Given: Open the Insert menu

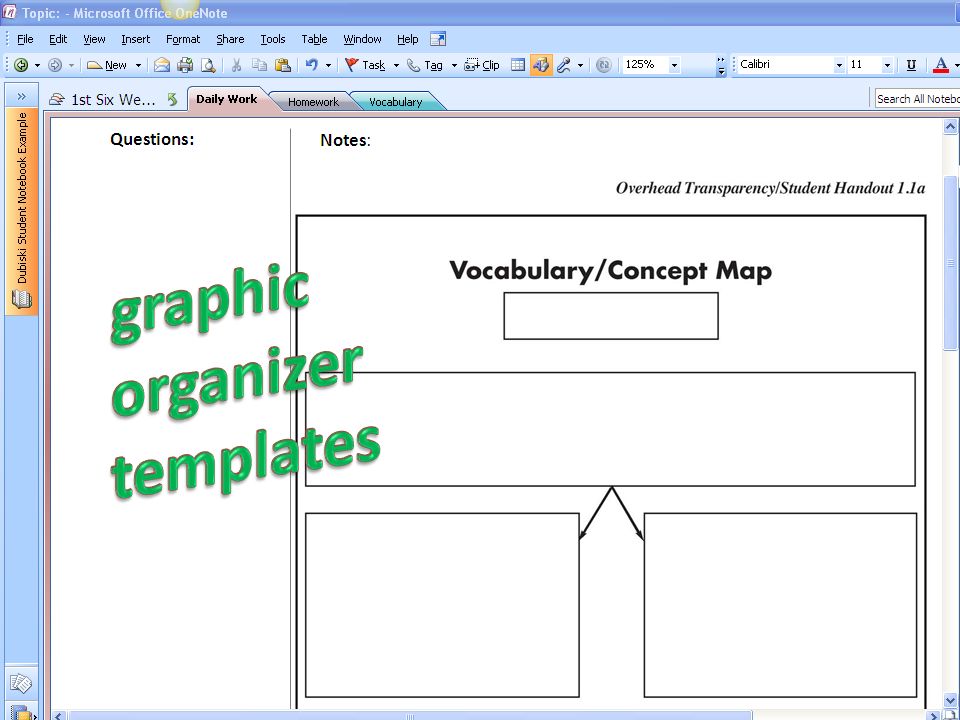Looking at the screenshot, I should [135, 39].
